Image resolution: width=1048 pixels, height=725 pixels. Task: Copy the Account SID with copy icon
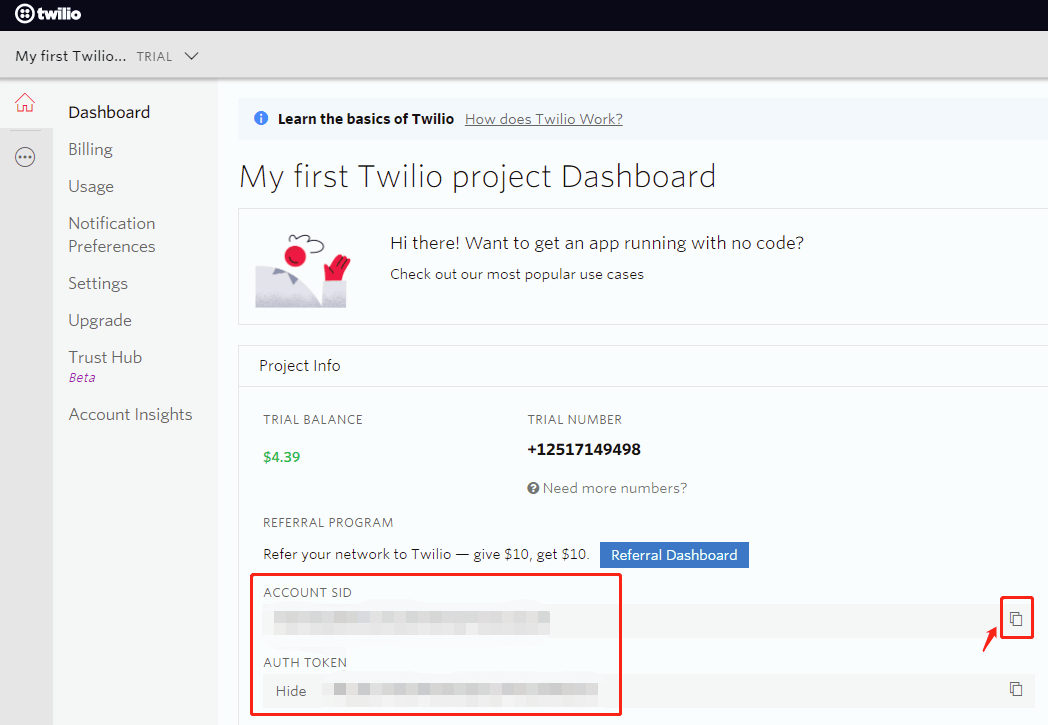(x=1016, y=619)
